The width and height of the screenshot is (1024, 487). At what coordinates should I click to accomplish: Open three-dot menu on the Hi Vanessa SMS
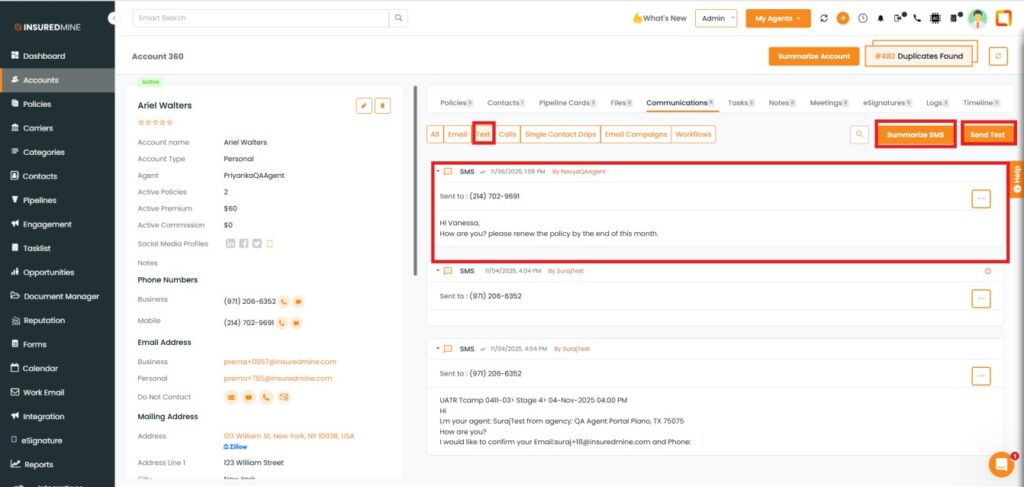981,198
